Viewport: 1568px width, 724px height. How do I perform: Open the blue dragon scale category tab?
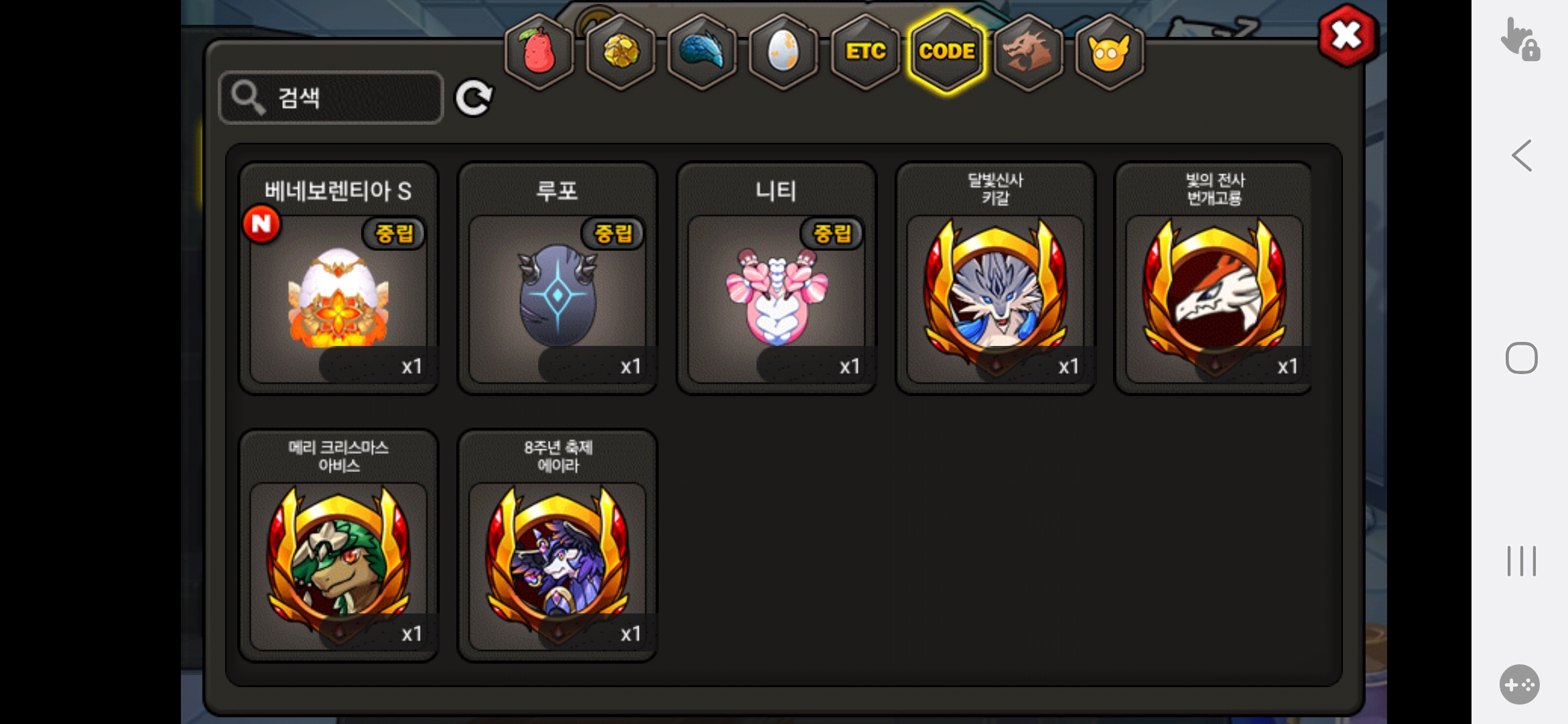pos(702,52)
